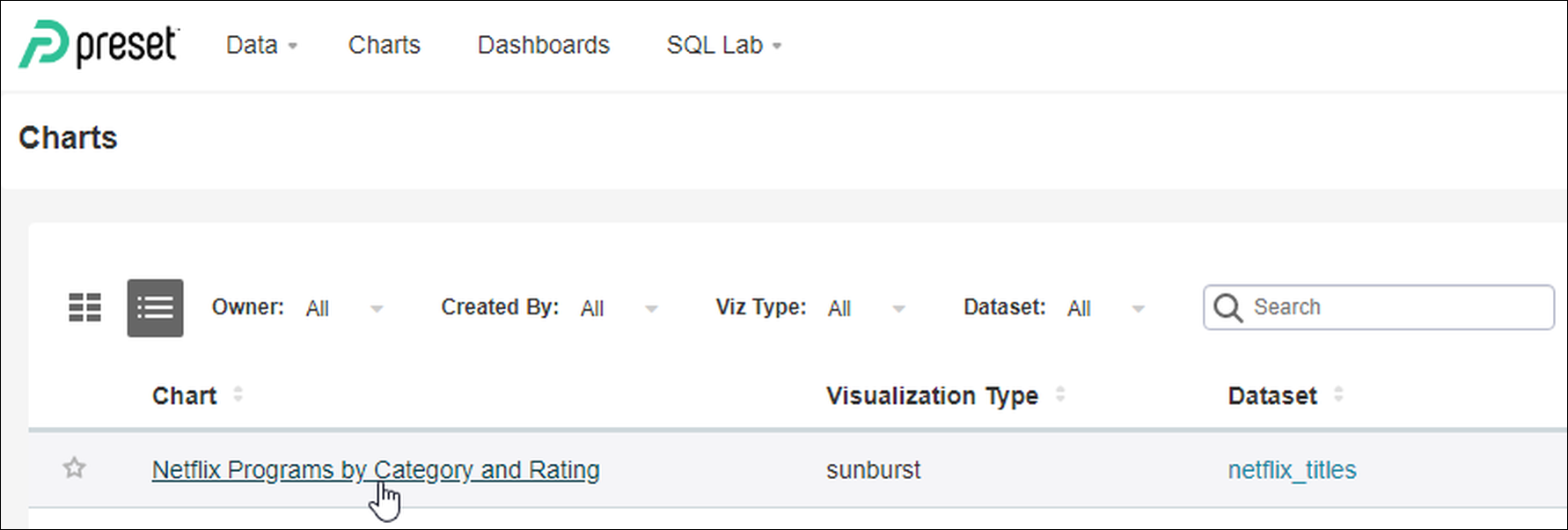Open the Owner filter dropdown
The height and width of the screenshot is (530, 1568).
[343, 308]
